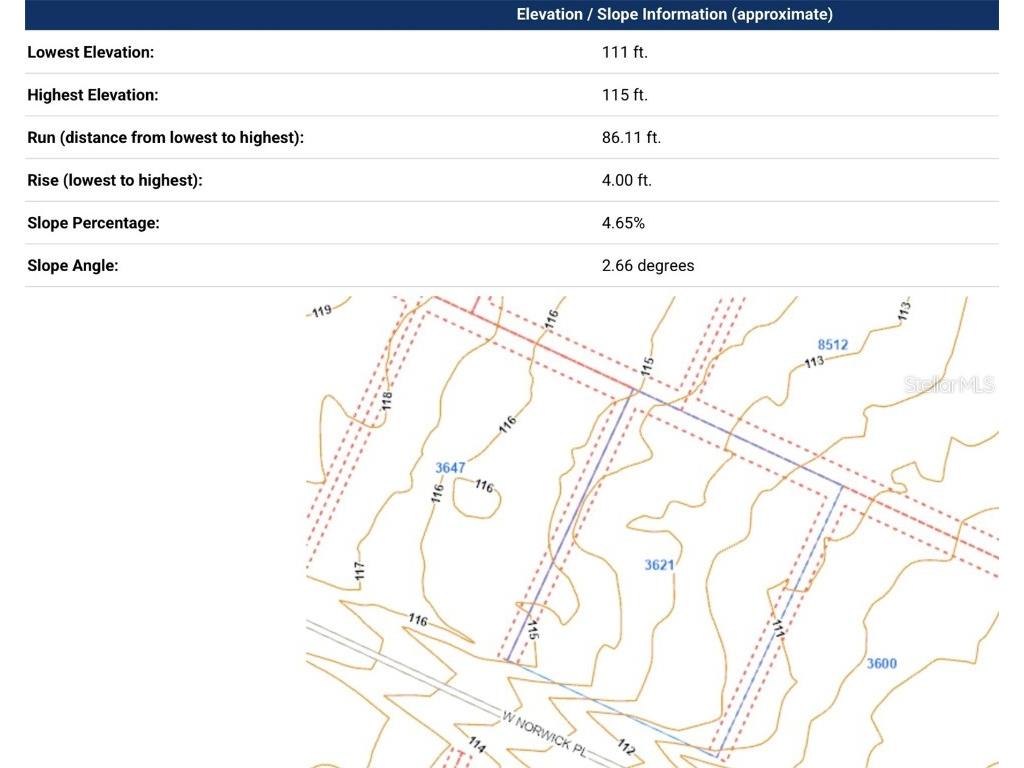Click the 111 ft. lowest elevation value
The image size is (1024, 768).
point(625,52)
